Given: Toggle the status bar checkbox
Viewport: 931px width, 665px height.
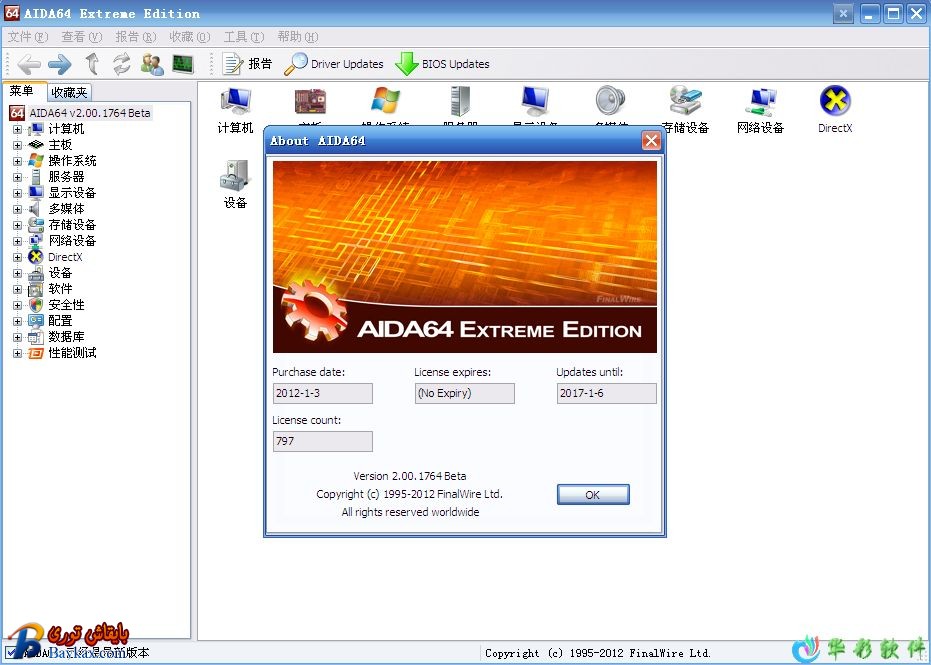Looking at the screenshot, I should (x=11, y=653).
